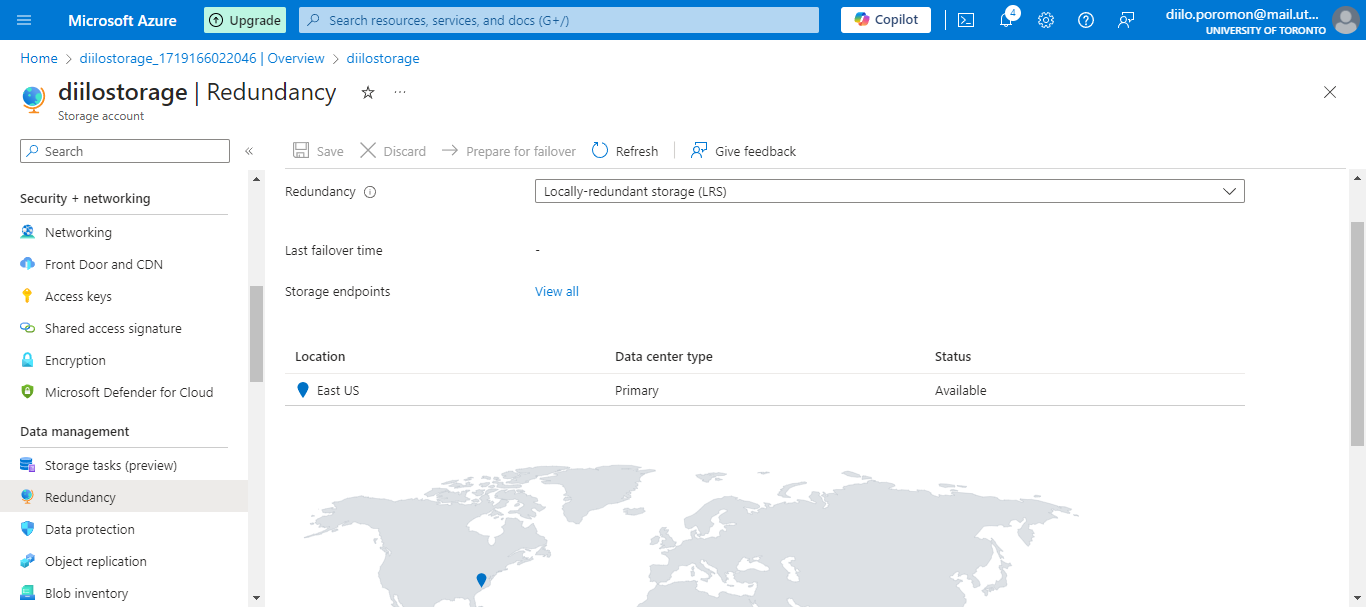Click the East US map pin
The width and height of the screenshot is (1366, 607).
[x=481, y=580]
